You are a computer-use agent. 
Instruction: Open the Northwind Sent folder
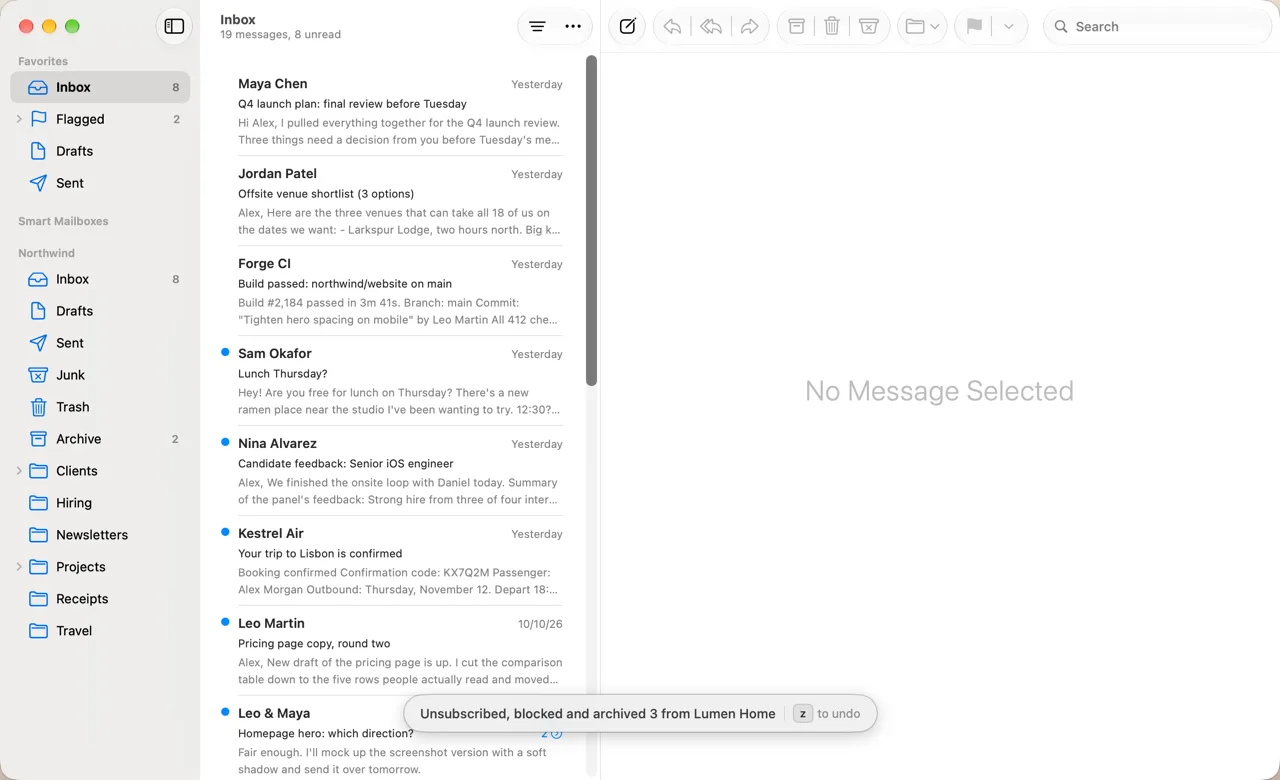pos(100,343)
